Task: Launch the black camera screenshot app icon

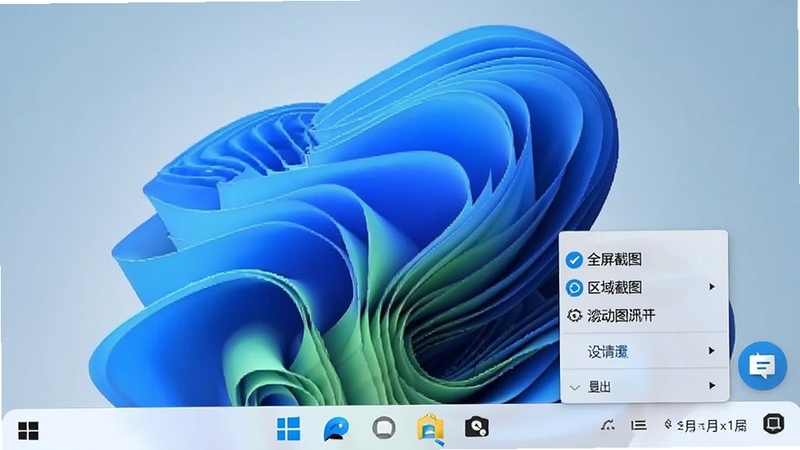Action: tap(477, 427)
